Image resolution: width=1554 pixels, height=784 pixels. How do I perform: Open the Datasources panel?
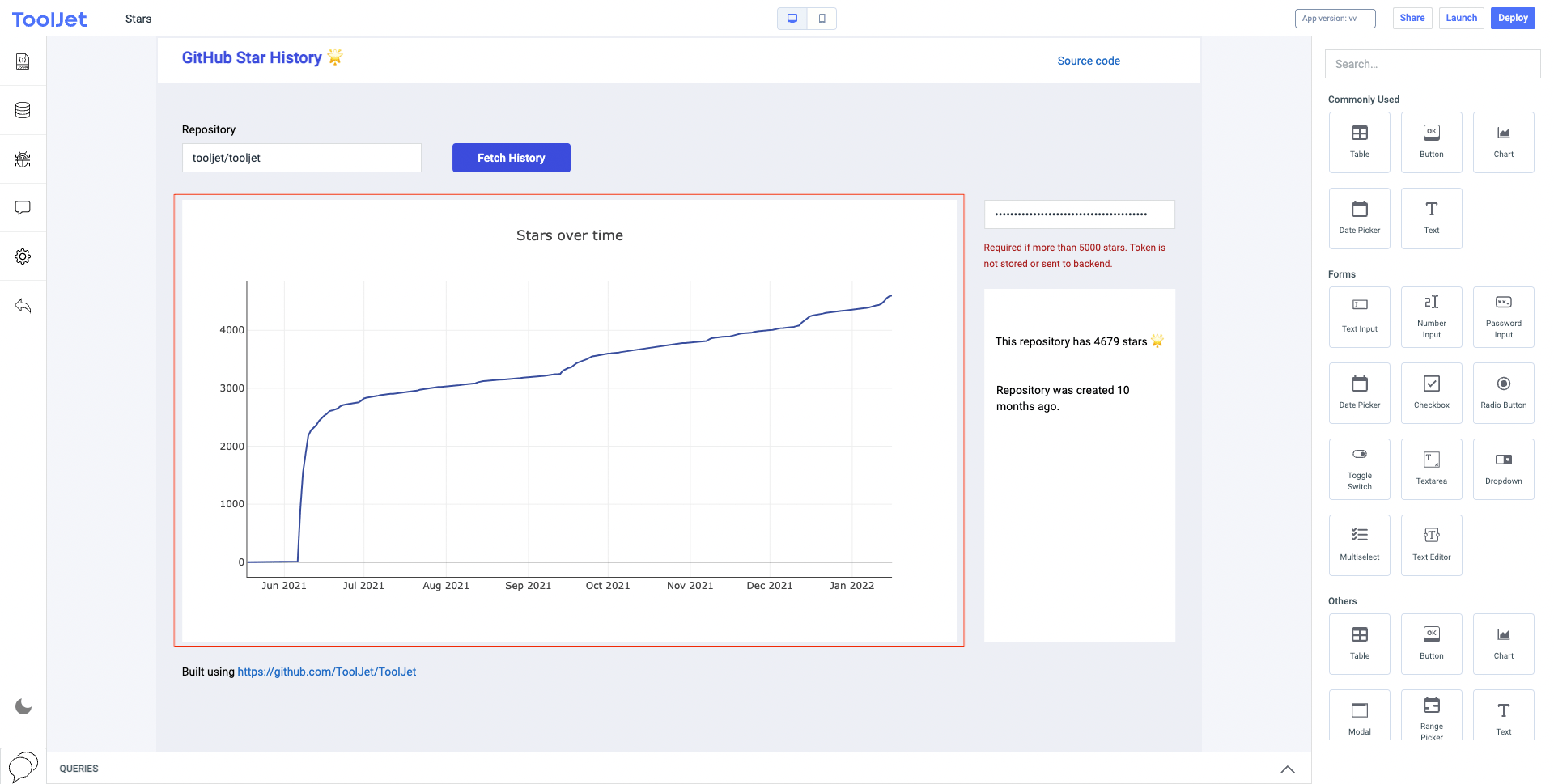[22, 110]
